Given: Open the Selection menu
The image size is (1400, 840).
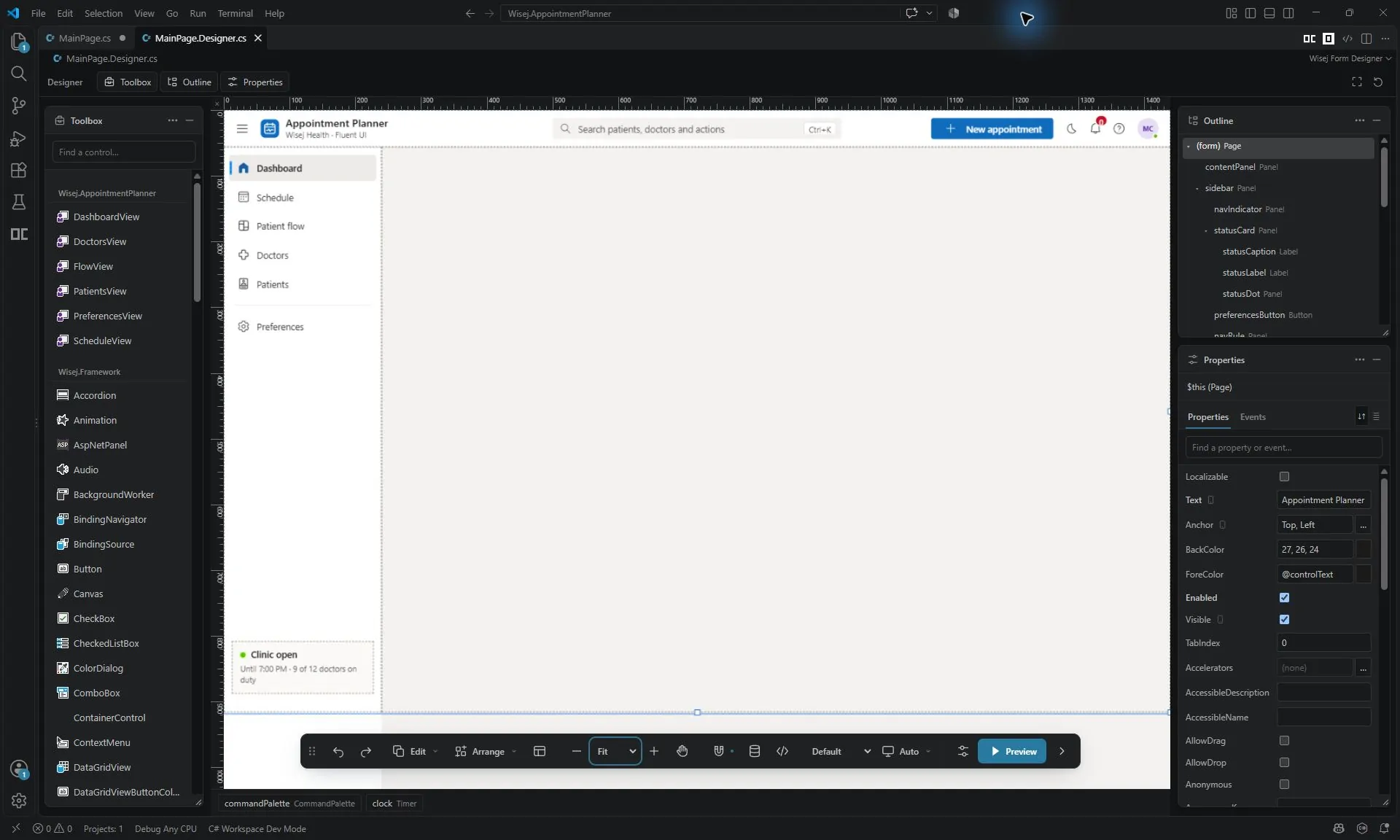Looking at the screenshot, I should tap(104, 13).
